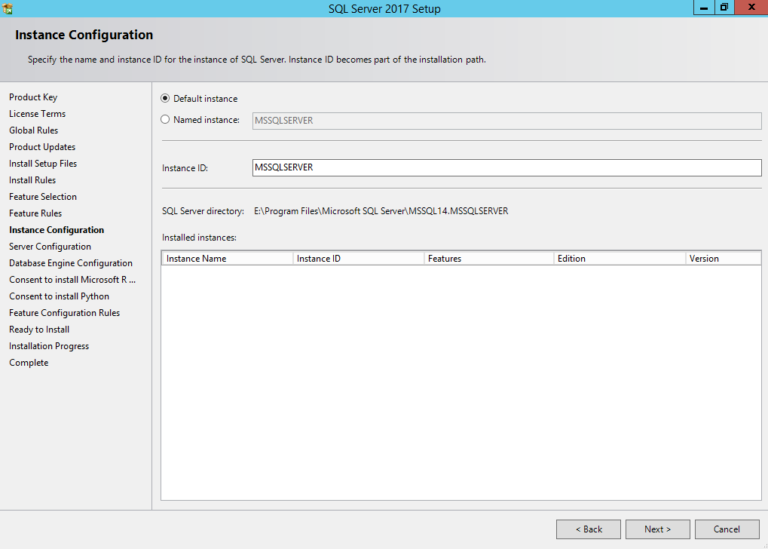Click Feature Rules in the sidebar
The height and width of the screenshot is (549, 768).
coord(35,214)
